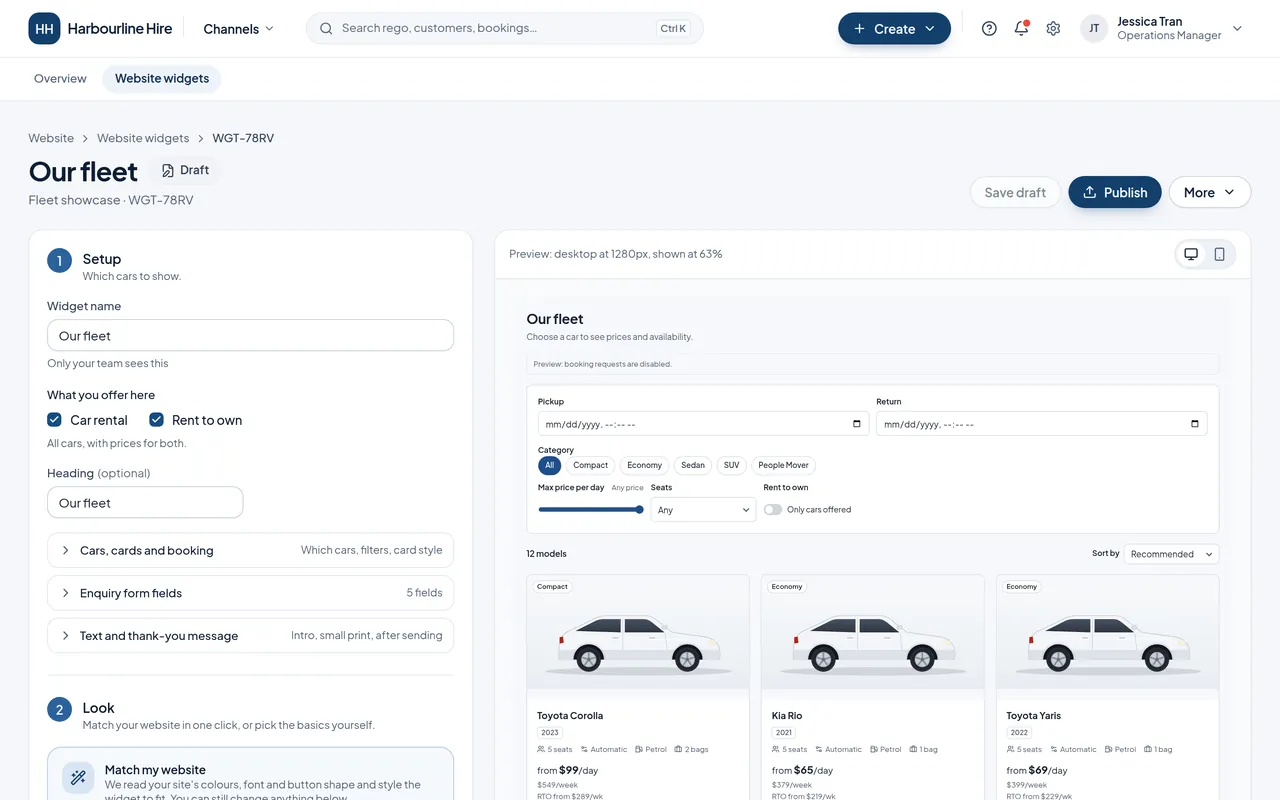Viewport: 1280px width, 800px height.
Task: Select the Economy category chip
Action: 644,465
